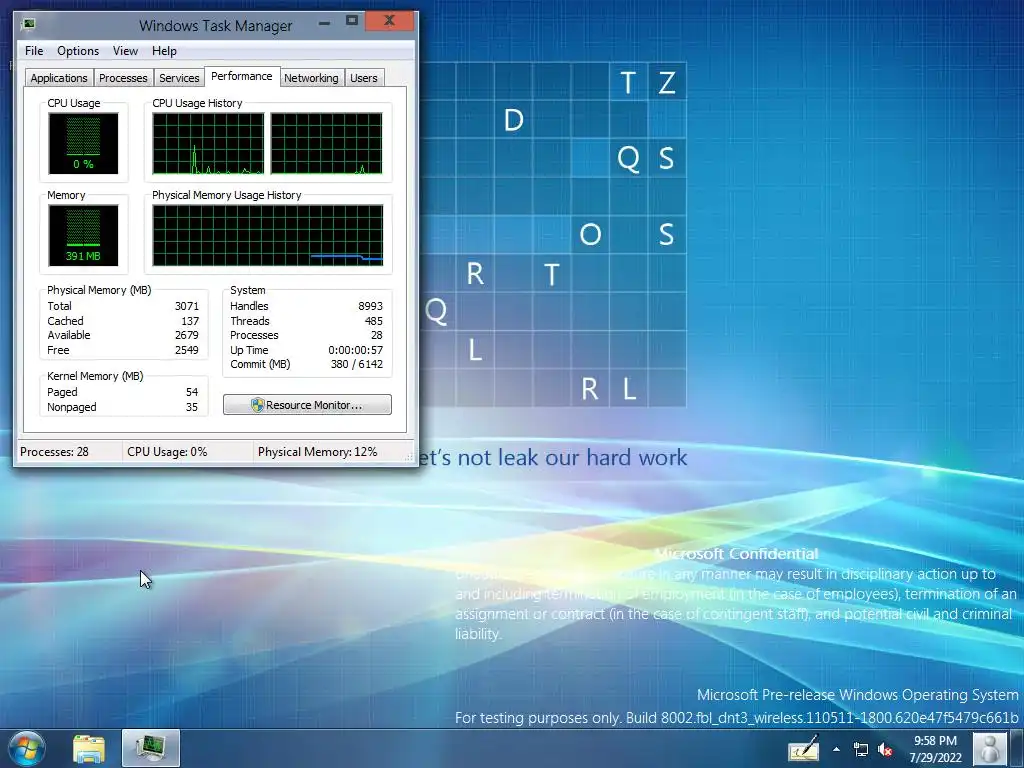Screen dimensions: 1024x768
Task: Maximize the Task Manager window
Action: coord(351,22)
